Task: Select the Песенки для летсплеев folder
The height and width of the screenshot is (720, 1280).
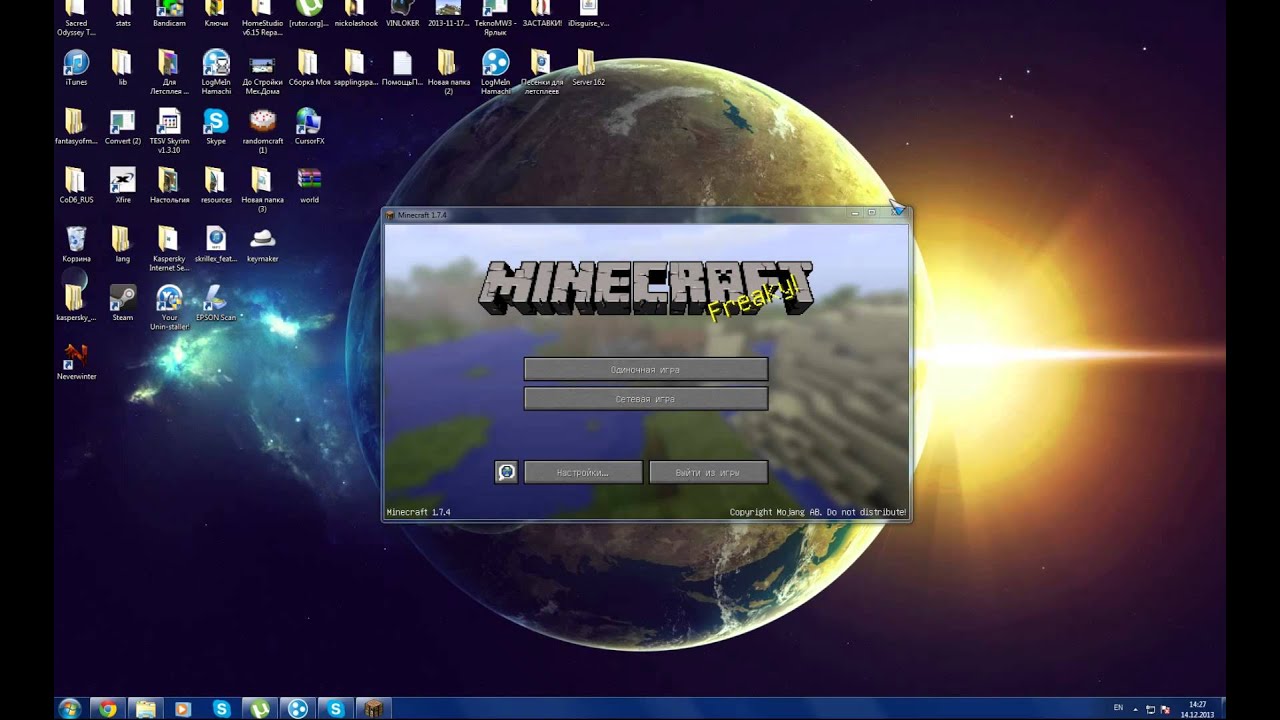Action: point(541,72)
